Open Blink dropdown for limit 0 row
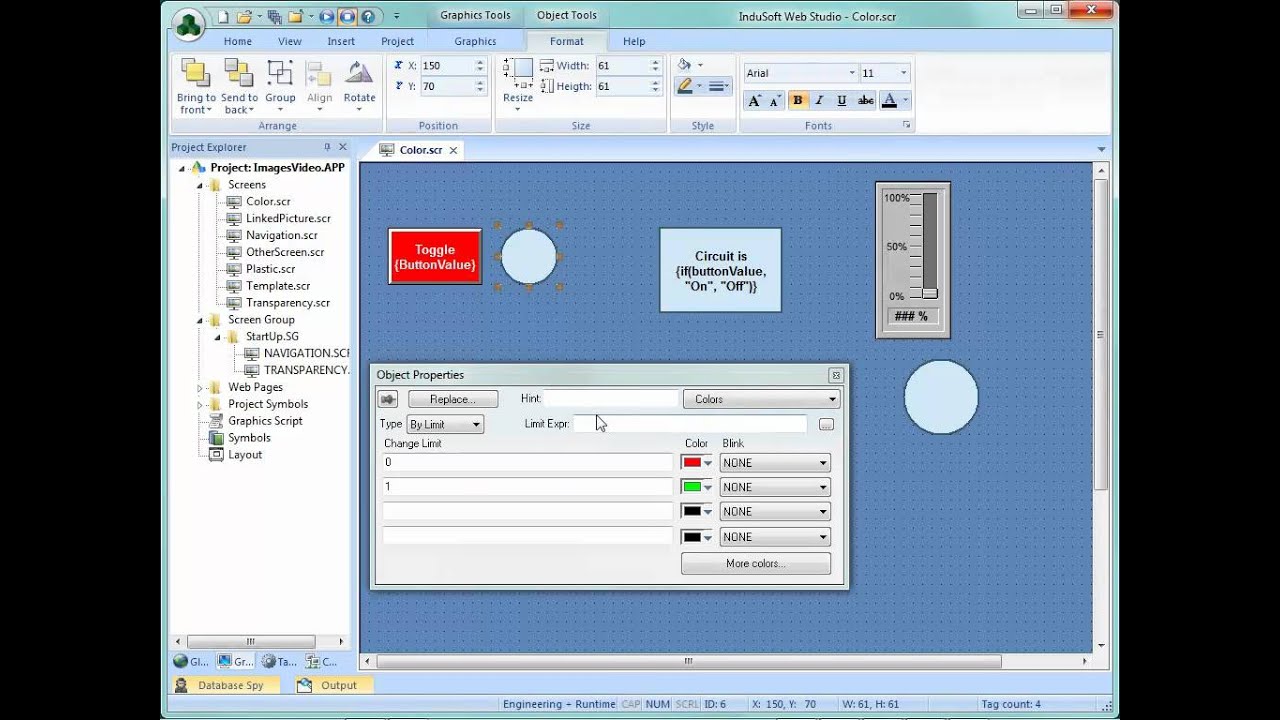 [x=775, y=462]
